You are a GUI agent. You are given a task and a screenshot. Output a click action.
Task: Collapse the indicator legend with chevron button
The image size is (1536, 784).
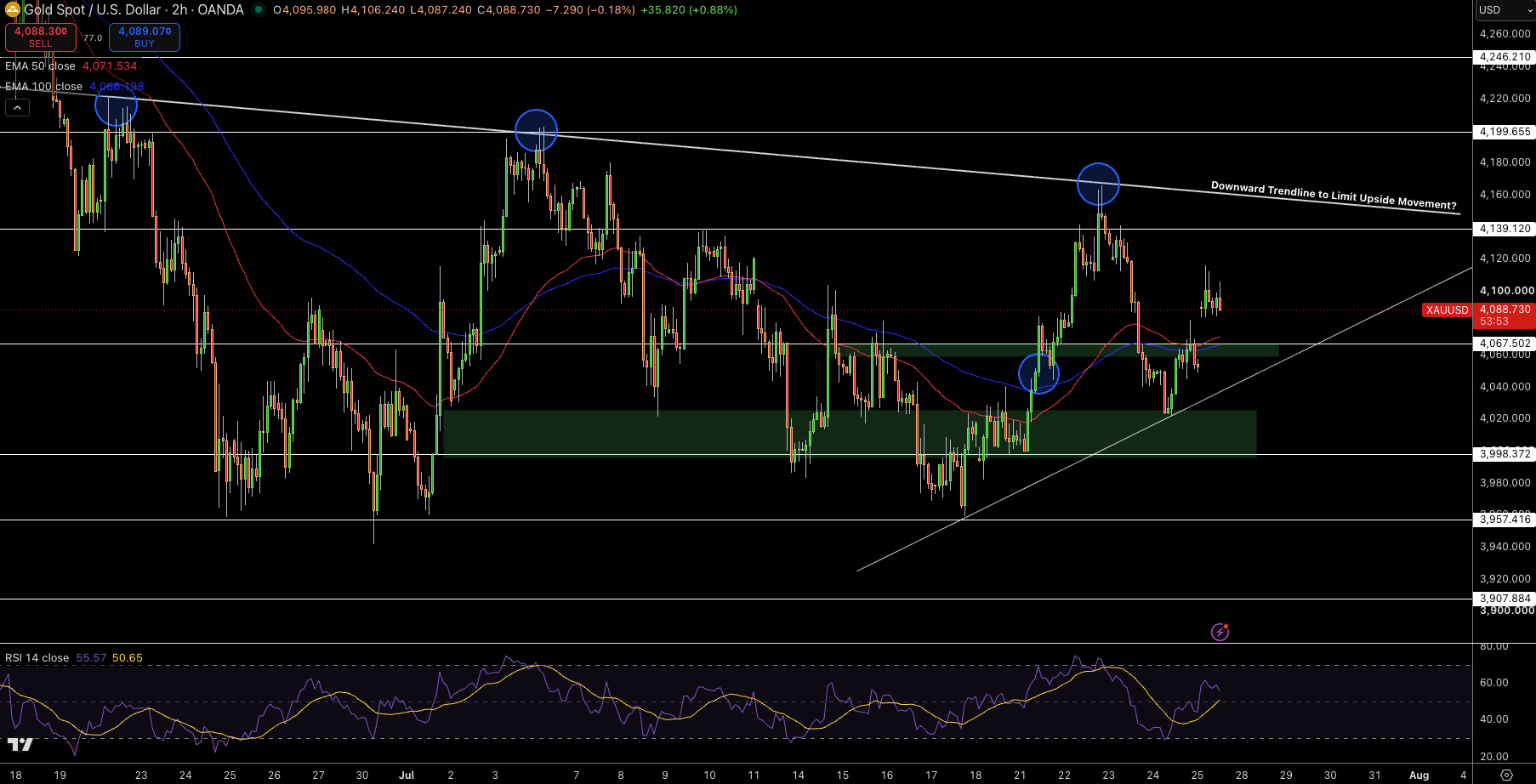tap(17, 107)
